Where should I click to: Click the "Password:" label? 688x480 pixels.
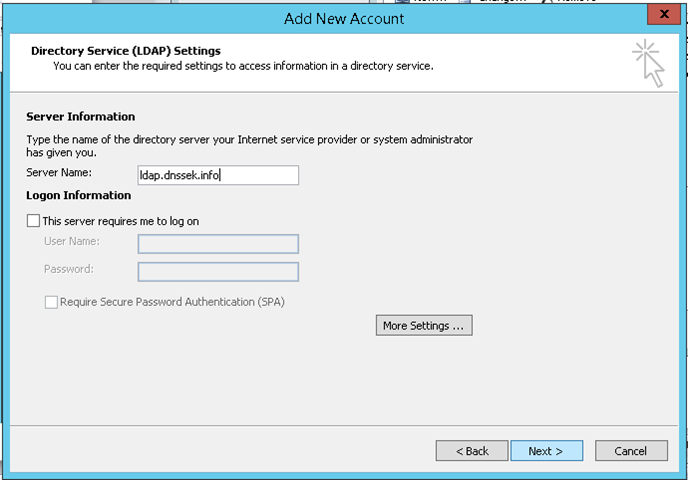[68, 269]
